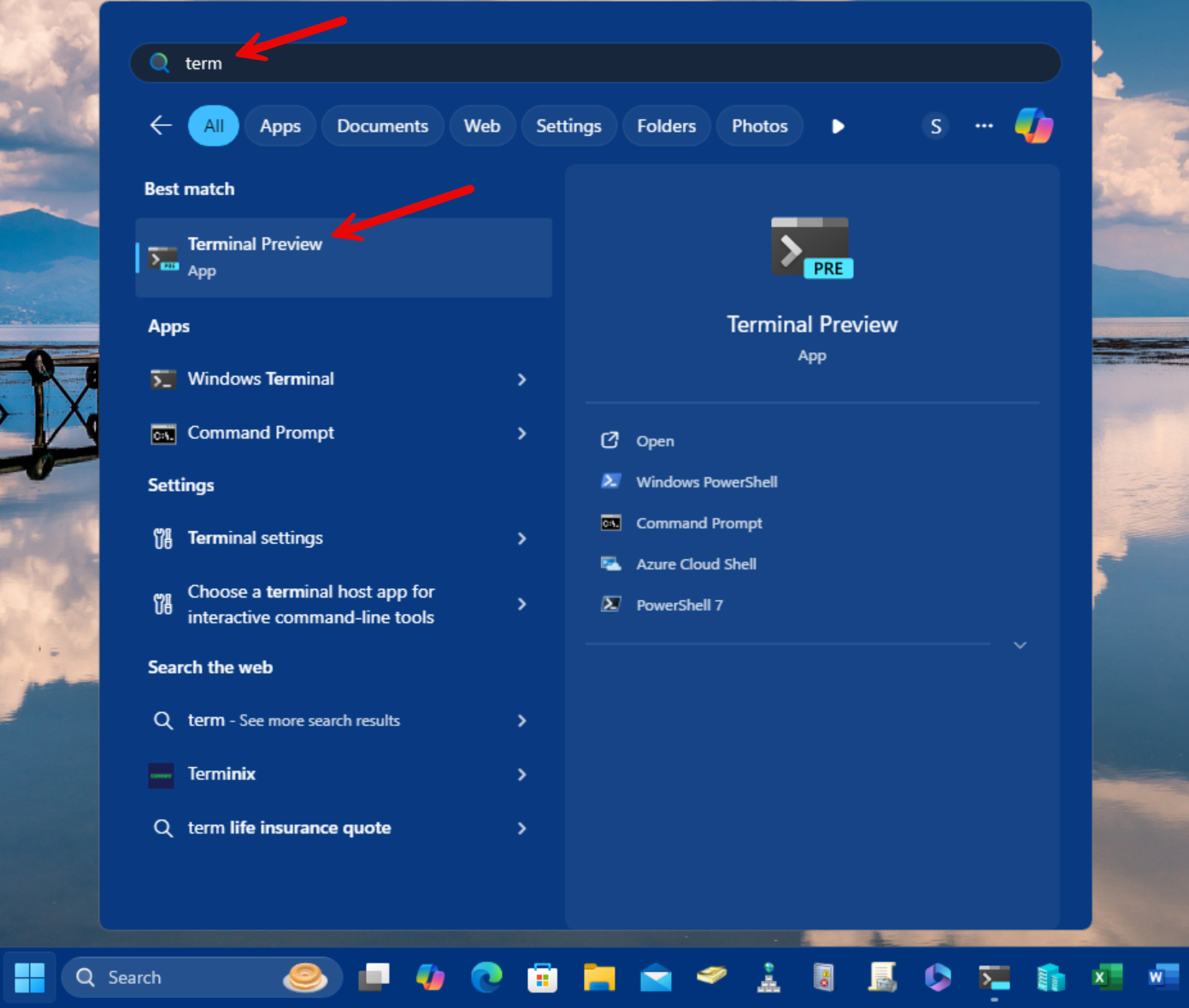Show more filter tabs with the arrow

[838, 127]
